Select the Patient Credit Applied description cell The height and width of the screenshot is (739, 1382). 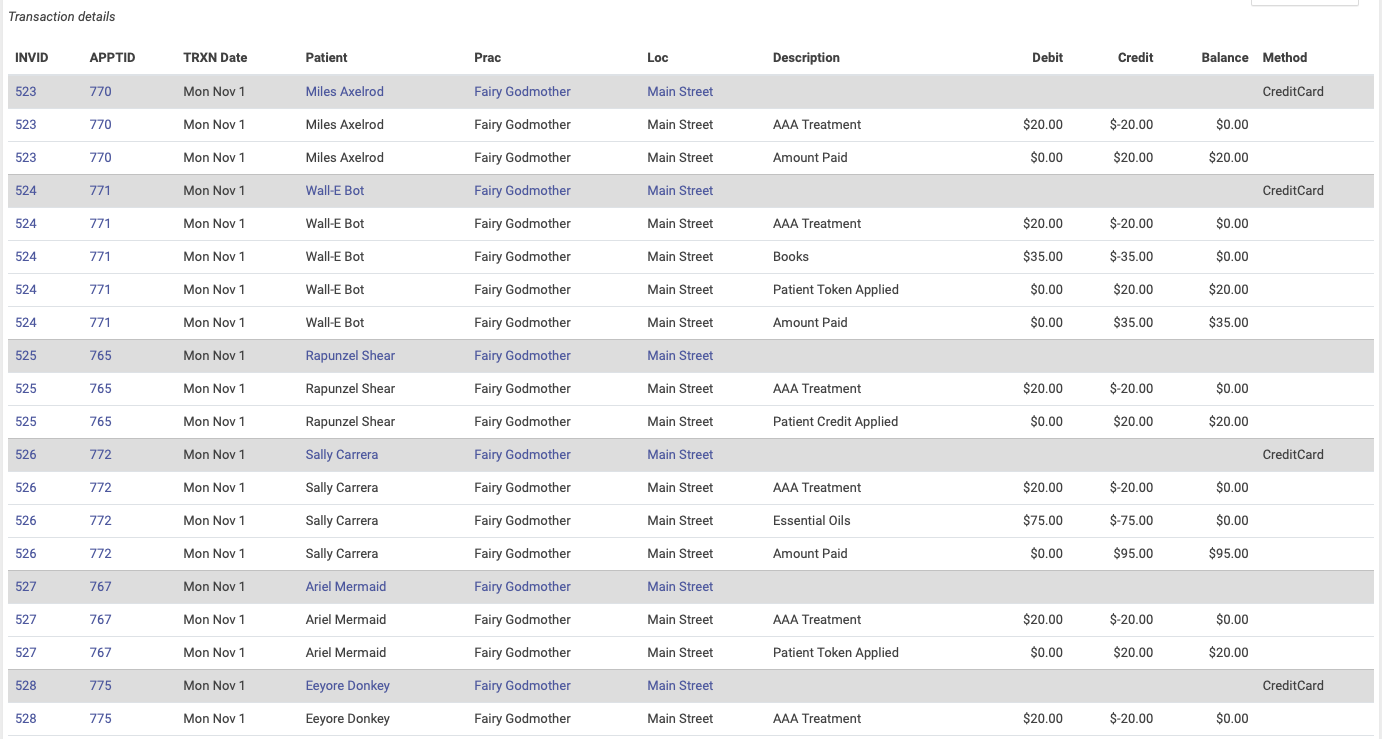coord(835,421)
